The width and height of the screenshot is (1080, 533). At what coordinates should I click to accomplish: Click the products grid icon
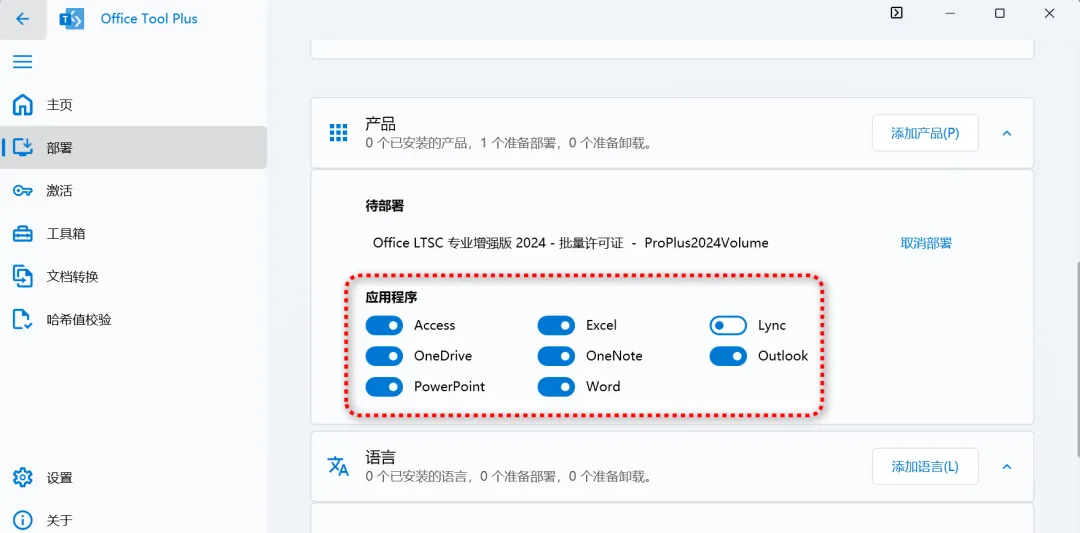338,133
